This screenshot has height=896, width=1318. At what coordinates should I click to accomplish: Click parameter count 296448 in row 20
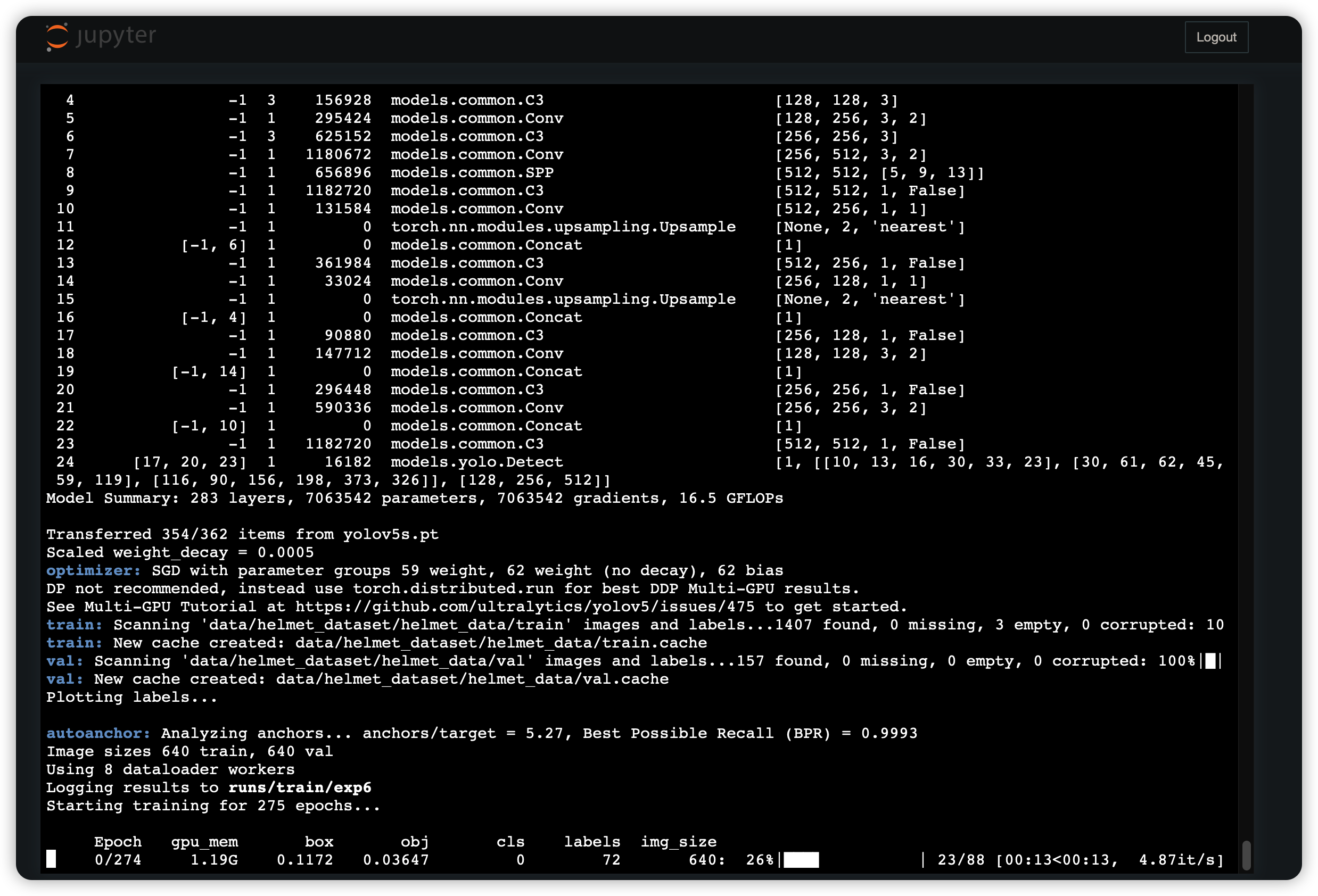(x=343, y=389)
